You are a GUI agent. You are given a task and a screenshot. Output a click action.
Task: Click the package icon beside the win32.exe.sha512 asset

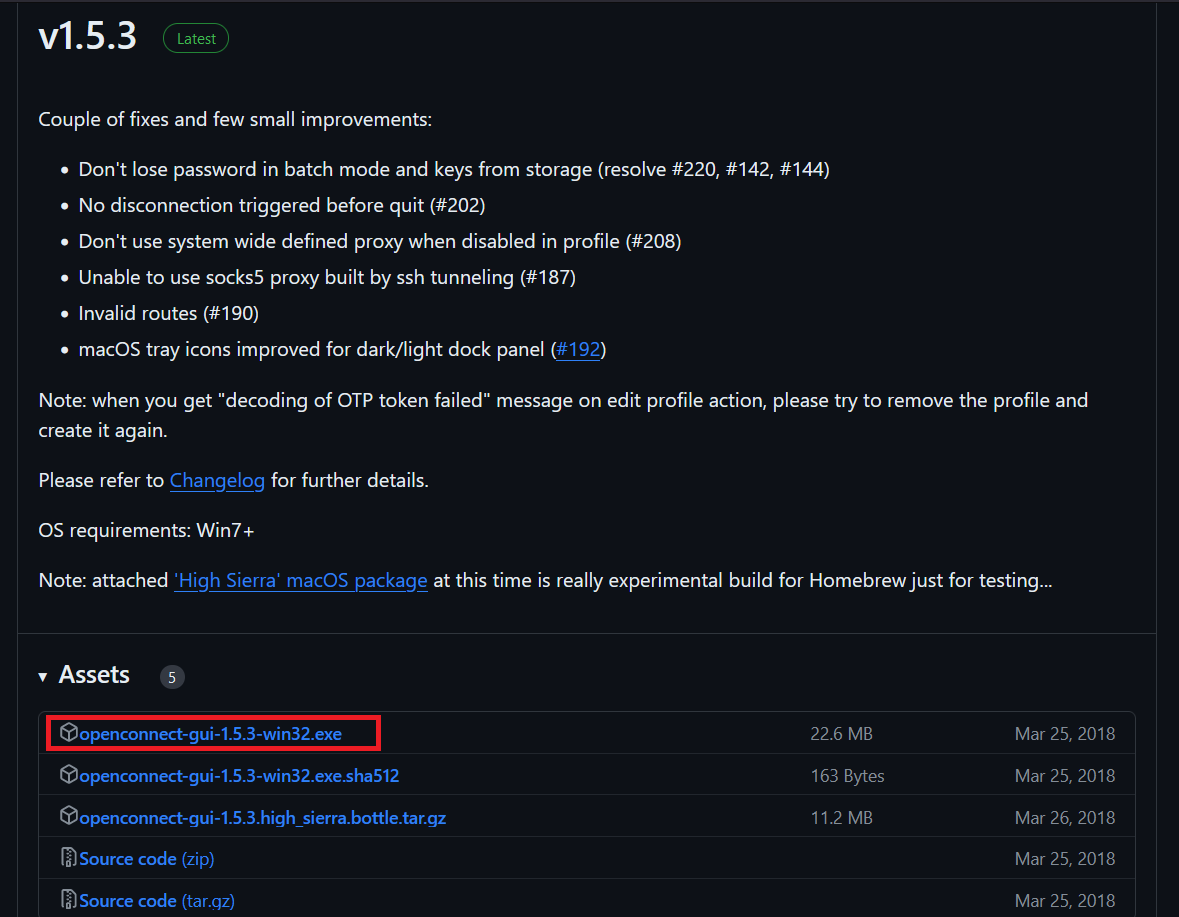click(69, 775)
